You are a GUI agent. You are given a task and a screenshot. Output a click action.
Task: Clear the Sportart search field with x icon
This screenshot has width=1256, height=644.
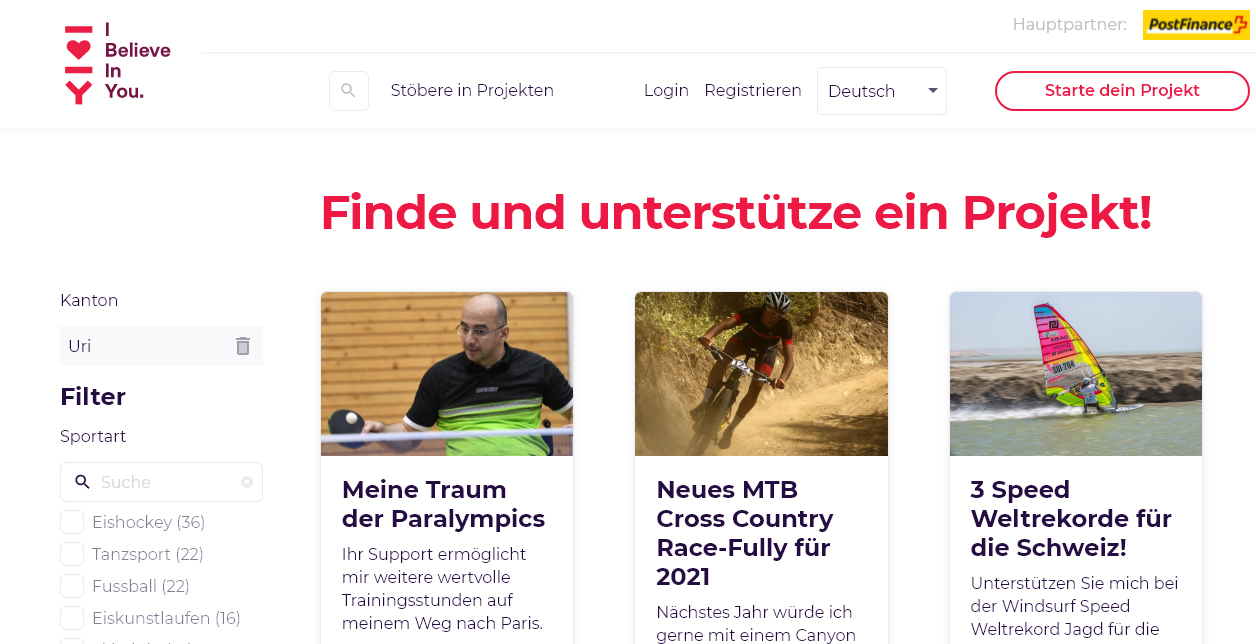pos(247,482)
